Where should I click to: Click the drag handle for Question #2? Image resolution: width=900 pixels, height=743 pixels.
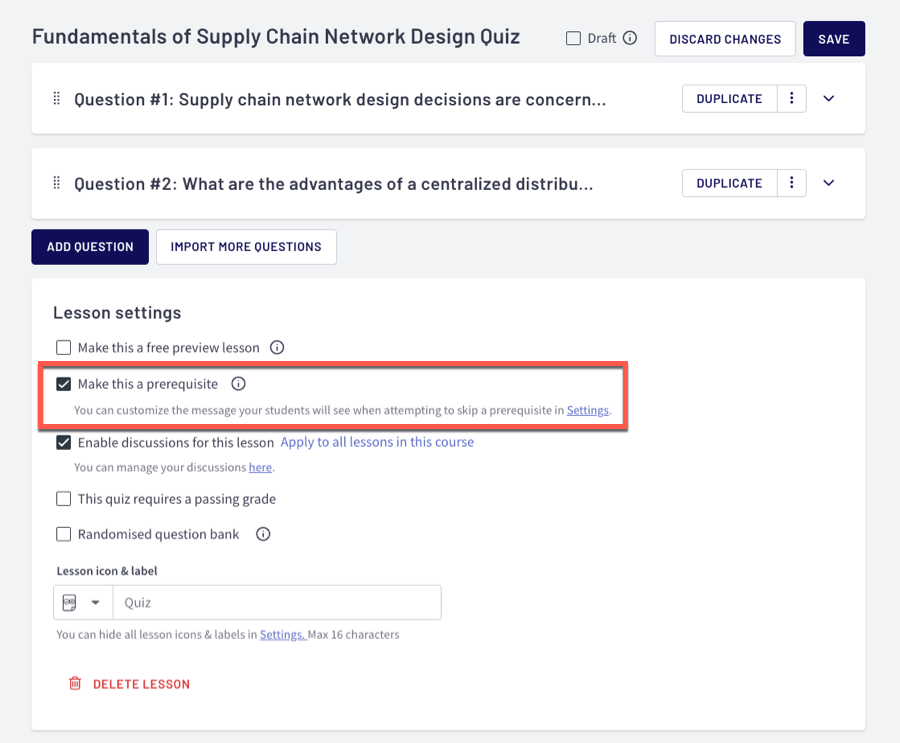coord(57,184)
